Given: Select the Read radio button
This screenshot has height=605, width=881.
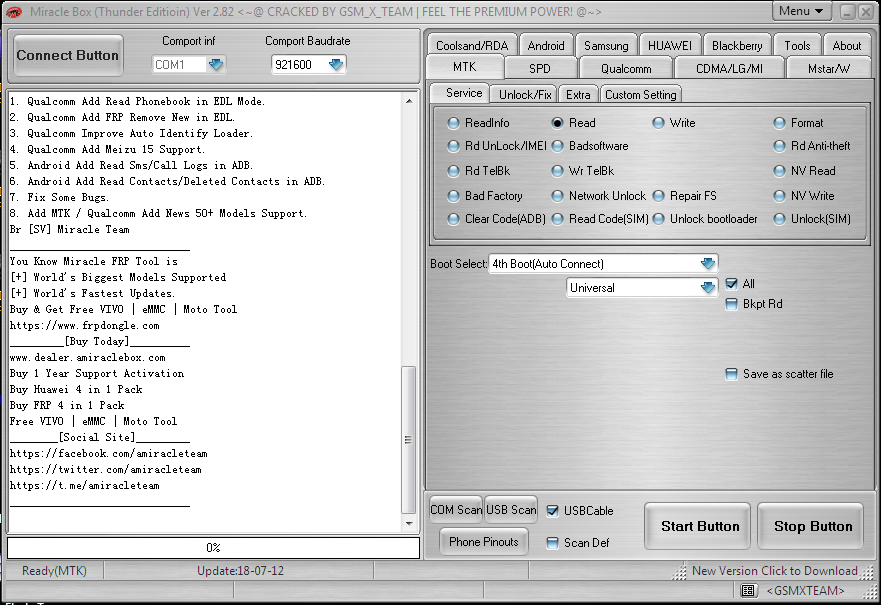Looking at the screenshot, I should tap(557, 123).
